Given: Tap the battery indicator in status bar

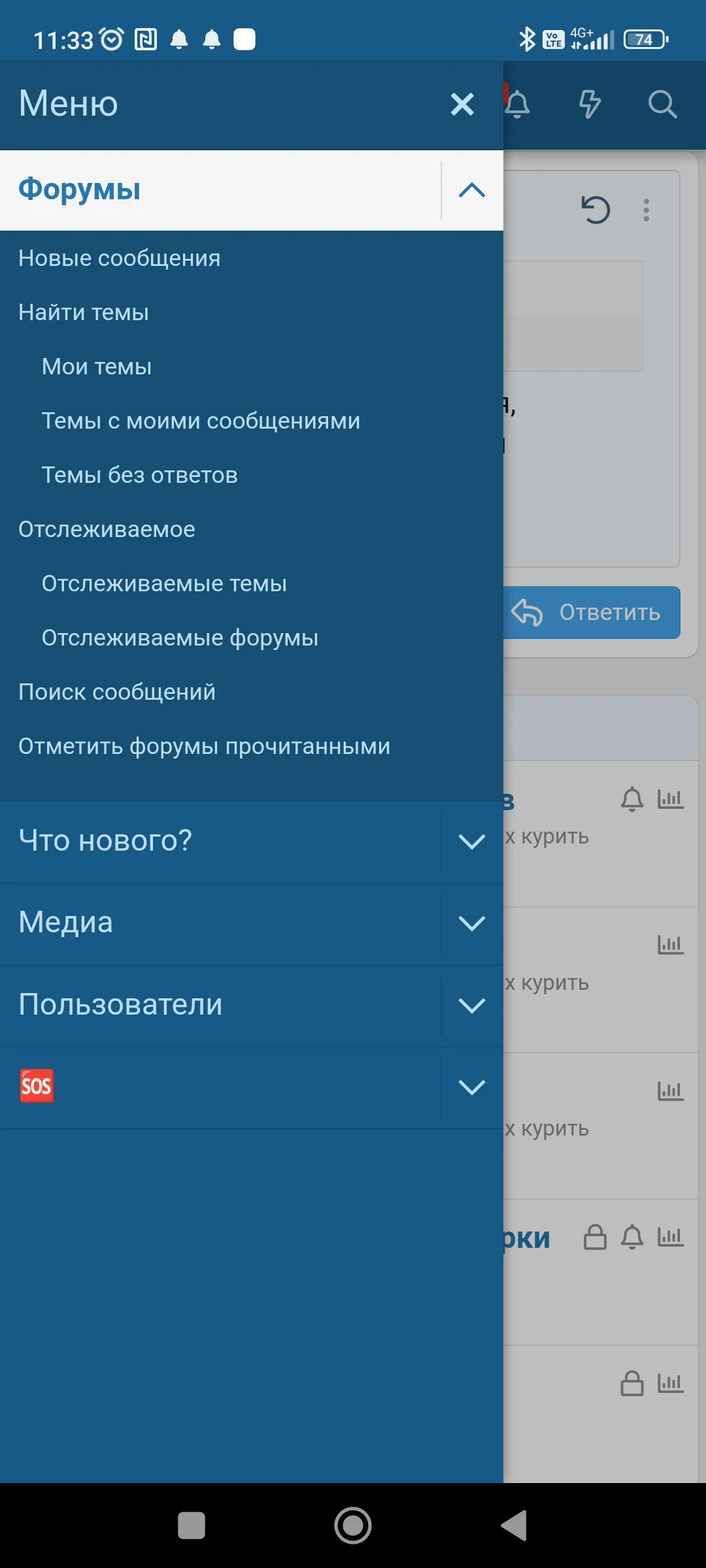Looking at the screenshot, I should coord(646,39).
